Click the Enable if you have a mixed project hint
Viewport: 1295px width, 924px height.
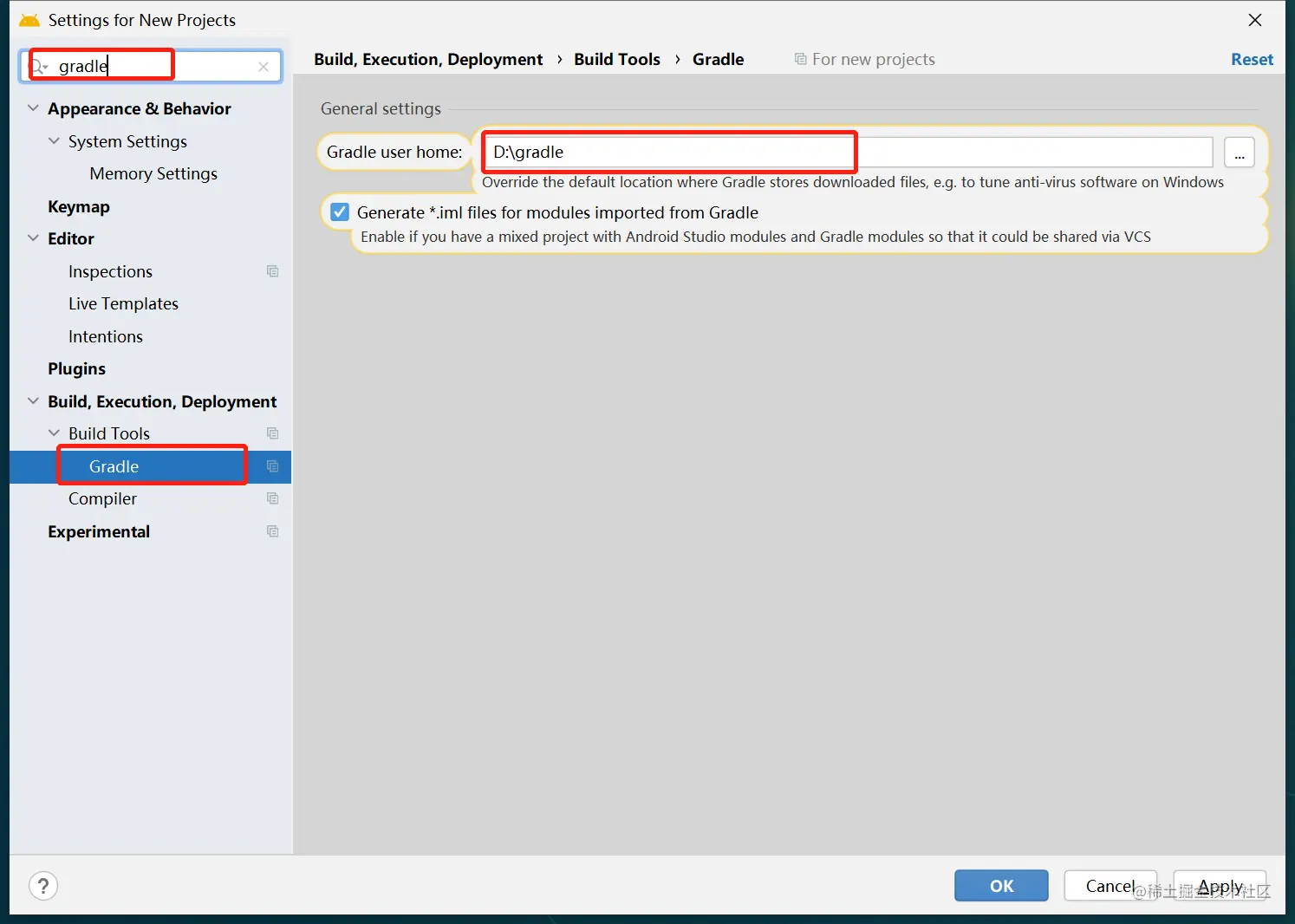pyautogui.click(x=756, y=237)
